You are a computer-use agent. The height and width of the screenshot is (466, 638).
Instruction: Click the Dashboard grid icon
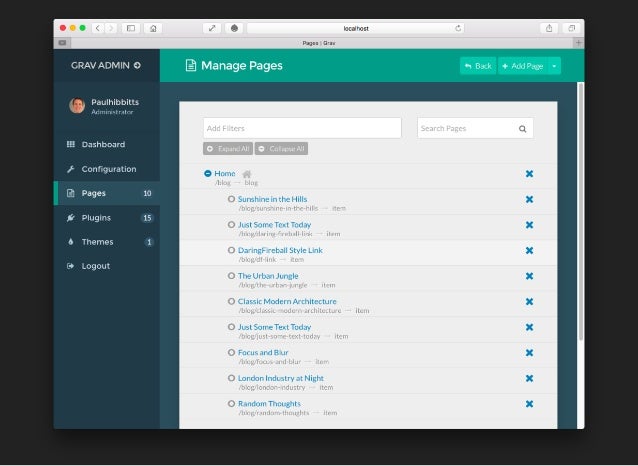click(71, 144)
